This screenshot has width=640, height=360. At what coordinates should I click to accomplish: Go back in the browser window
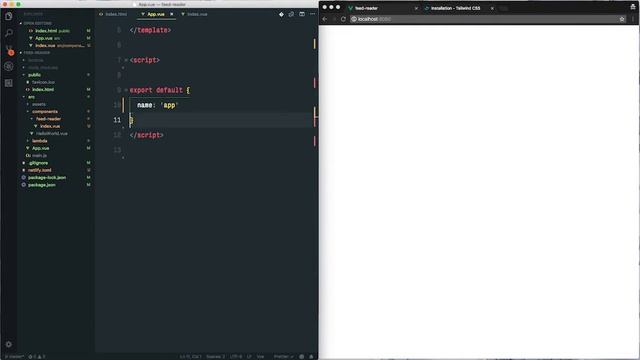pos(325,19)
